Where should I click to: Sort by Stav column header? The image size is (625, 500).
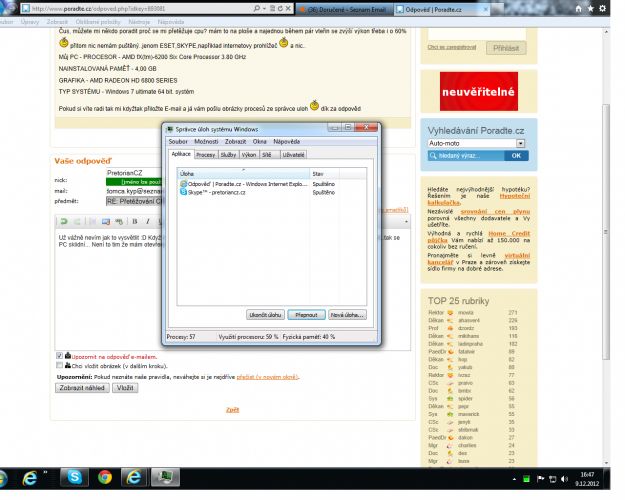tap(324, 173)
